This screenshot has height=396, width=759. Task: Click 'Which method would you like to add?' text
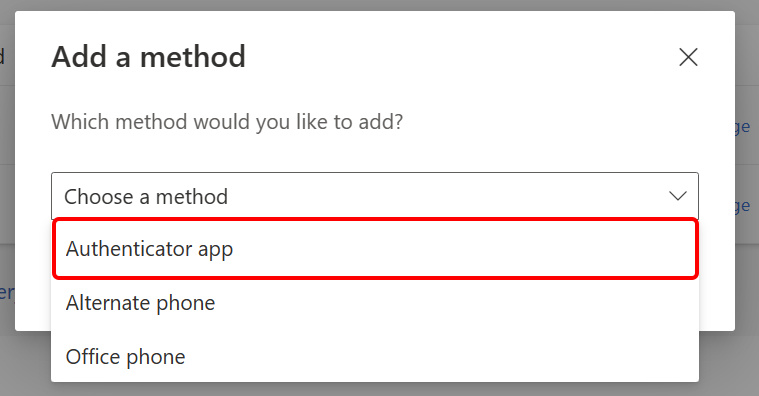[x=227, y=122]
